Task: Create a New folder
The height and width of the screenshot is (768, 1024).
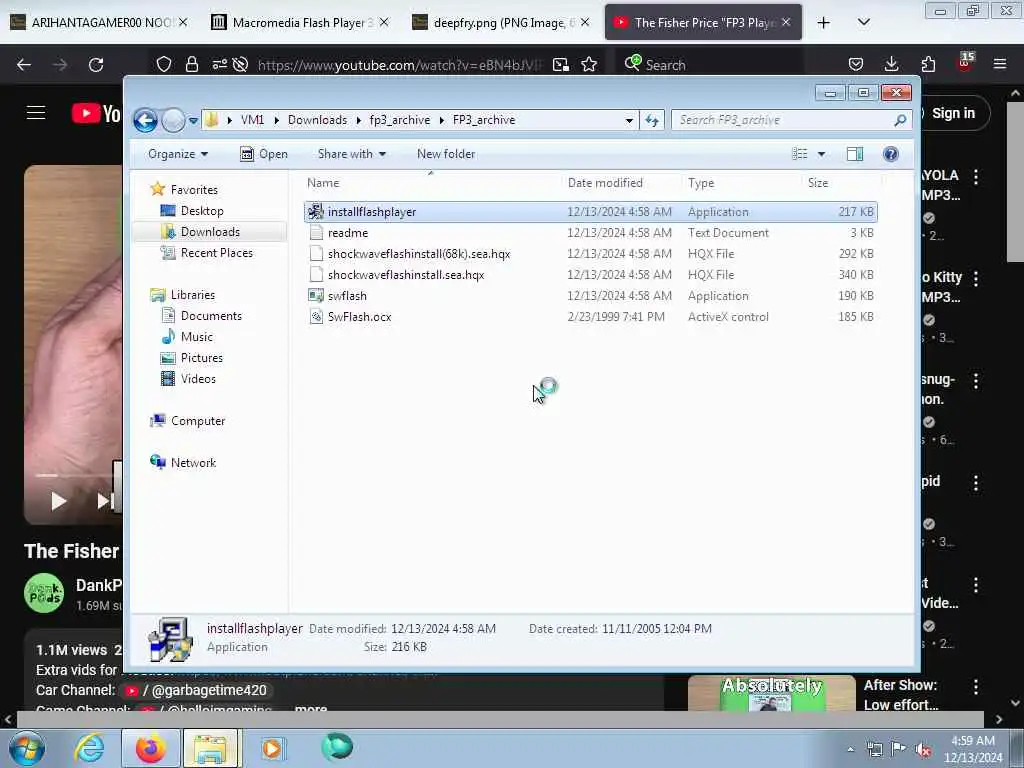Action: point(446,154)
